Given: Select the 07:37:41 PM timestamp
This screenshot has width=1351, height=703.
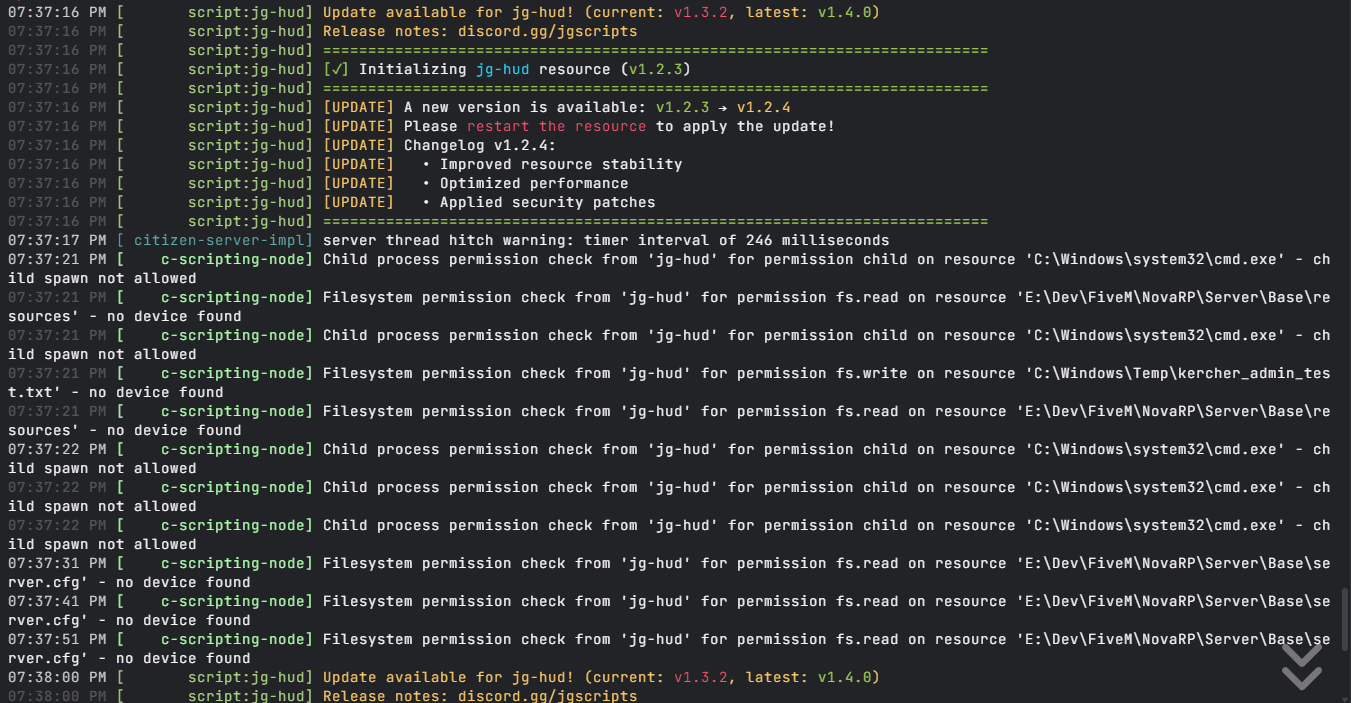Looking at the screenshot, I should [57, 601].
